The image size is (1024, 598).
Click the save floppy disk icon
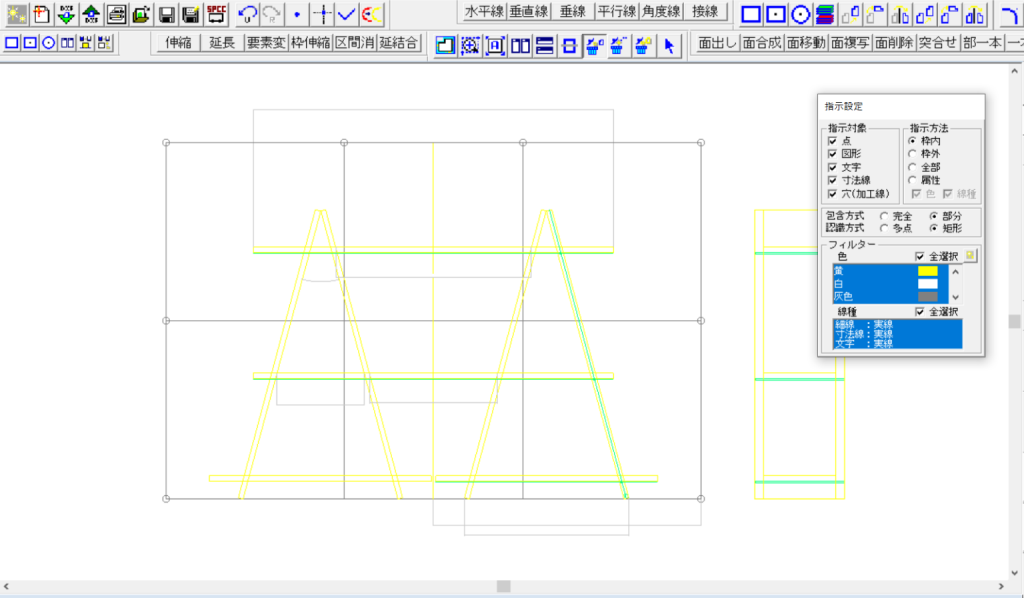(x=167, y=14)
